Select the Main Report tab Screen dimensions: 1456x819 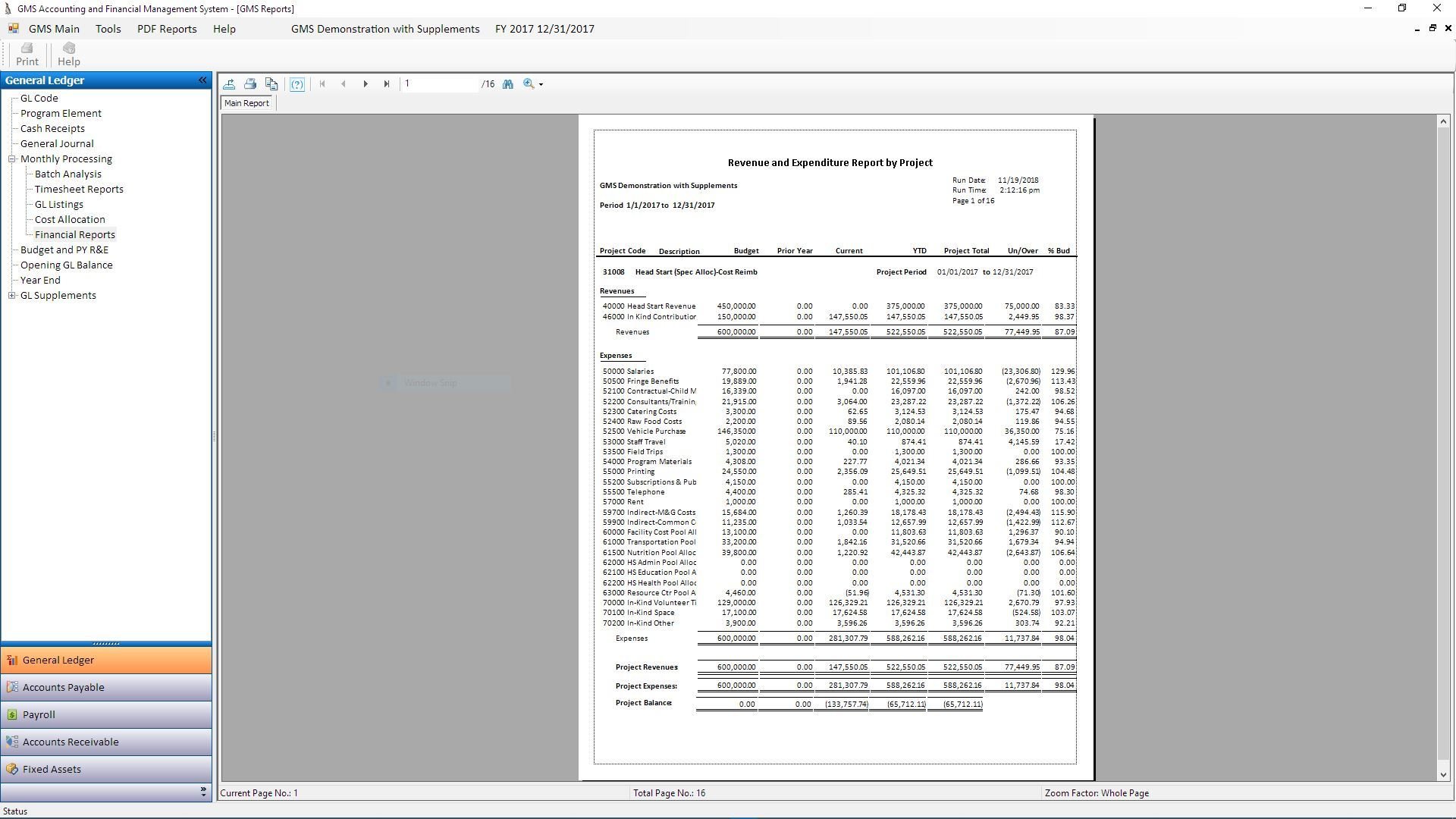click(246, 103)
